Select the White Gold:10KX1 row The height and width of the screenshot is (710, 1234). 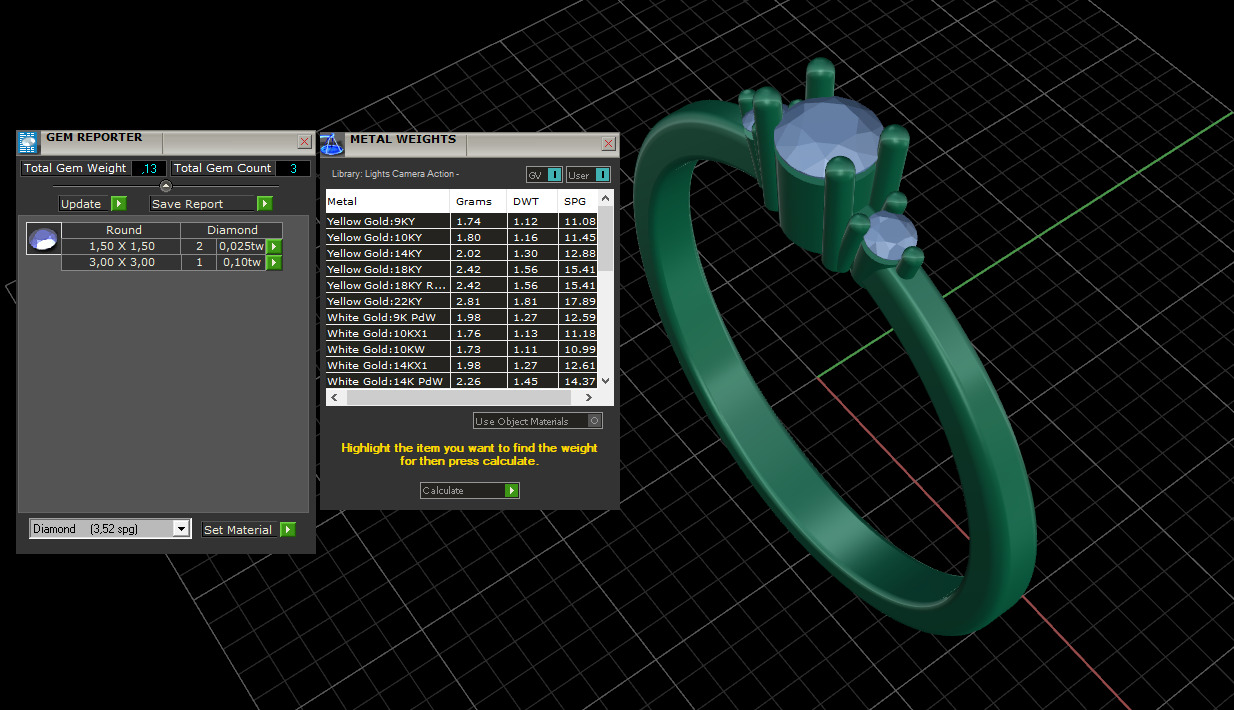click(x=461, y=333)
